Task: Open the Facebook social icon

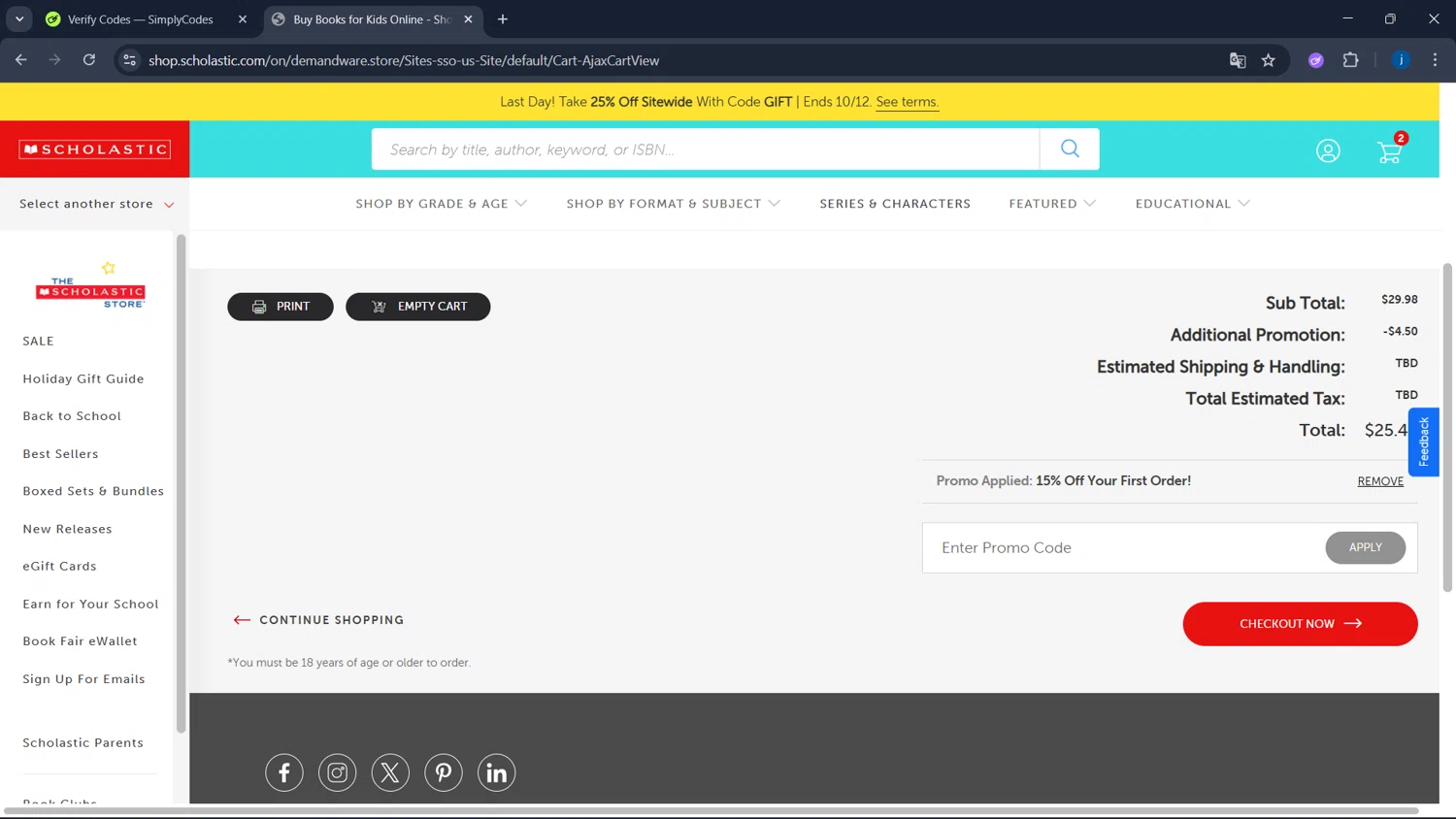Action: click(x=284, y=772)
